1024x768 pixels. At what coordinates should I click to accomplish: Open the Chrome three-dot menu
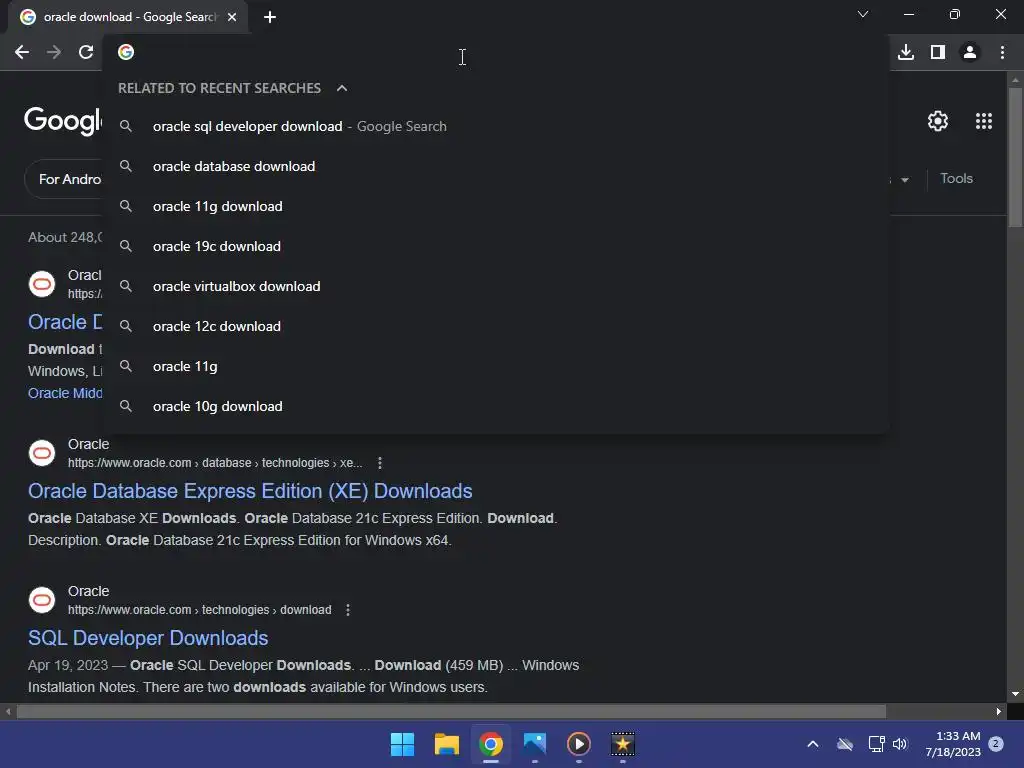1002,52
